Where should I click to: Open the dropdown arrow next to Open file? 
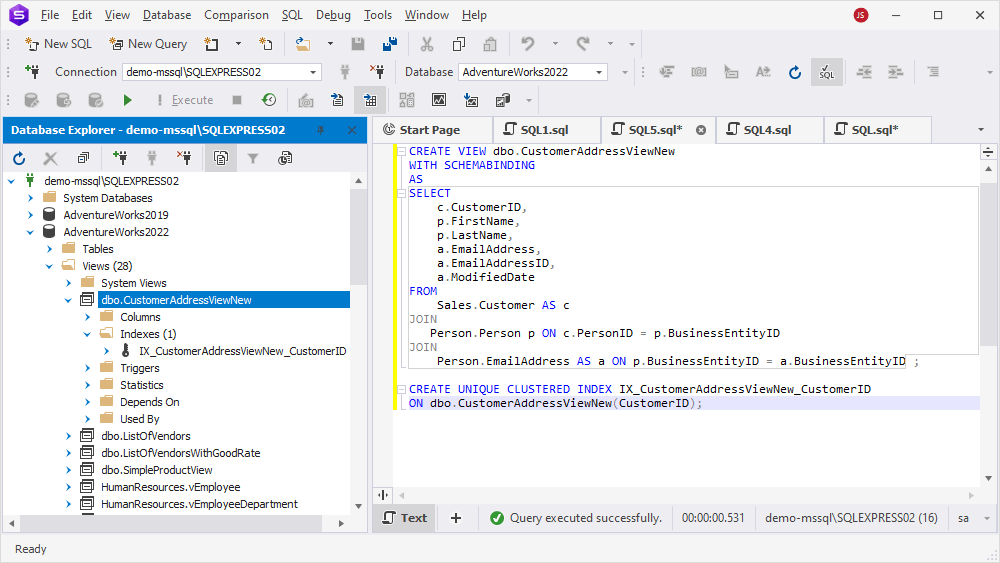tap(330, 44)
